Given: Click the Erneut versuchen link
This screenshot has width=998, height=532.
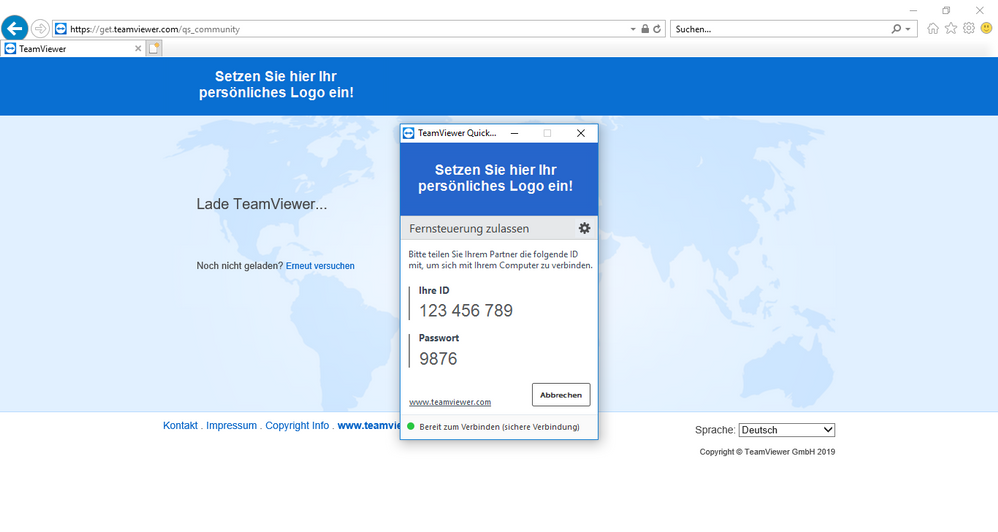Looking at the screenshot, I should (320, 266).
